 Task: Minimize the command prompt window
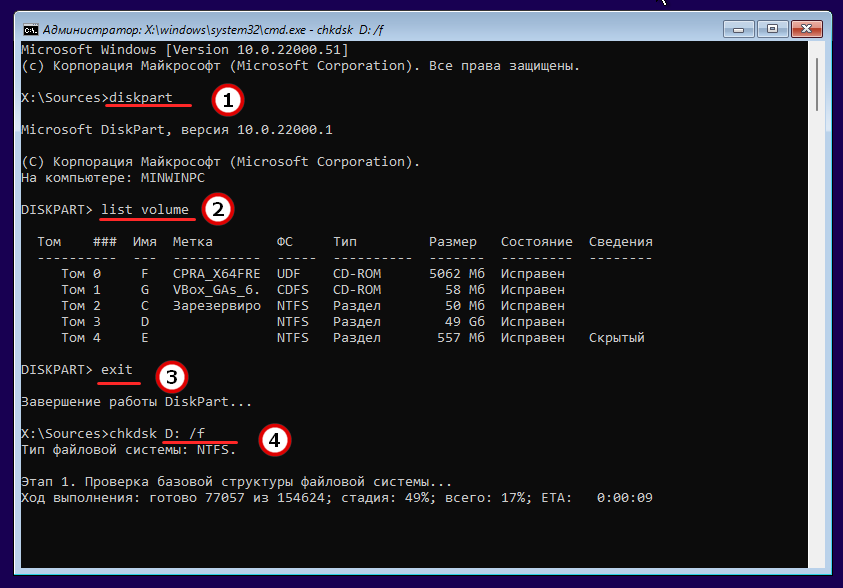739,29
